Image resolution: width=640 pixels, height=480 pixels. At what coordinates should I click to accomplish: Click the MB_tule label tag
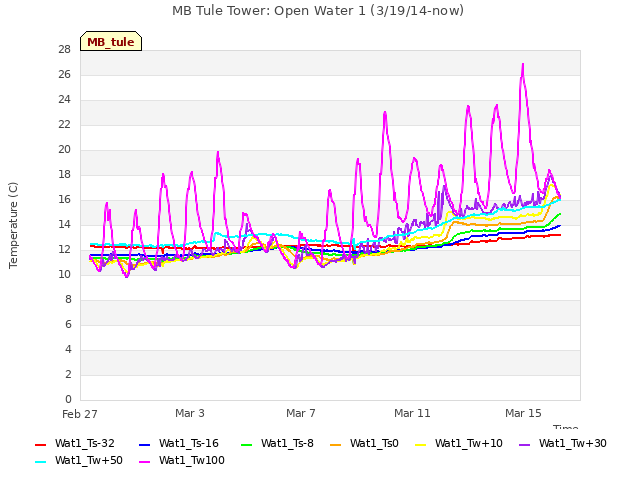(x=111, y=42)
